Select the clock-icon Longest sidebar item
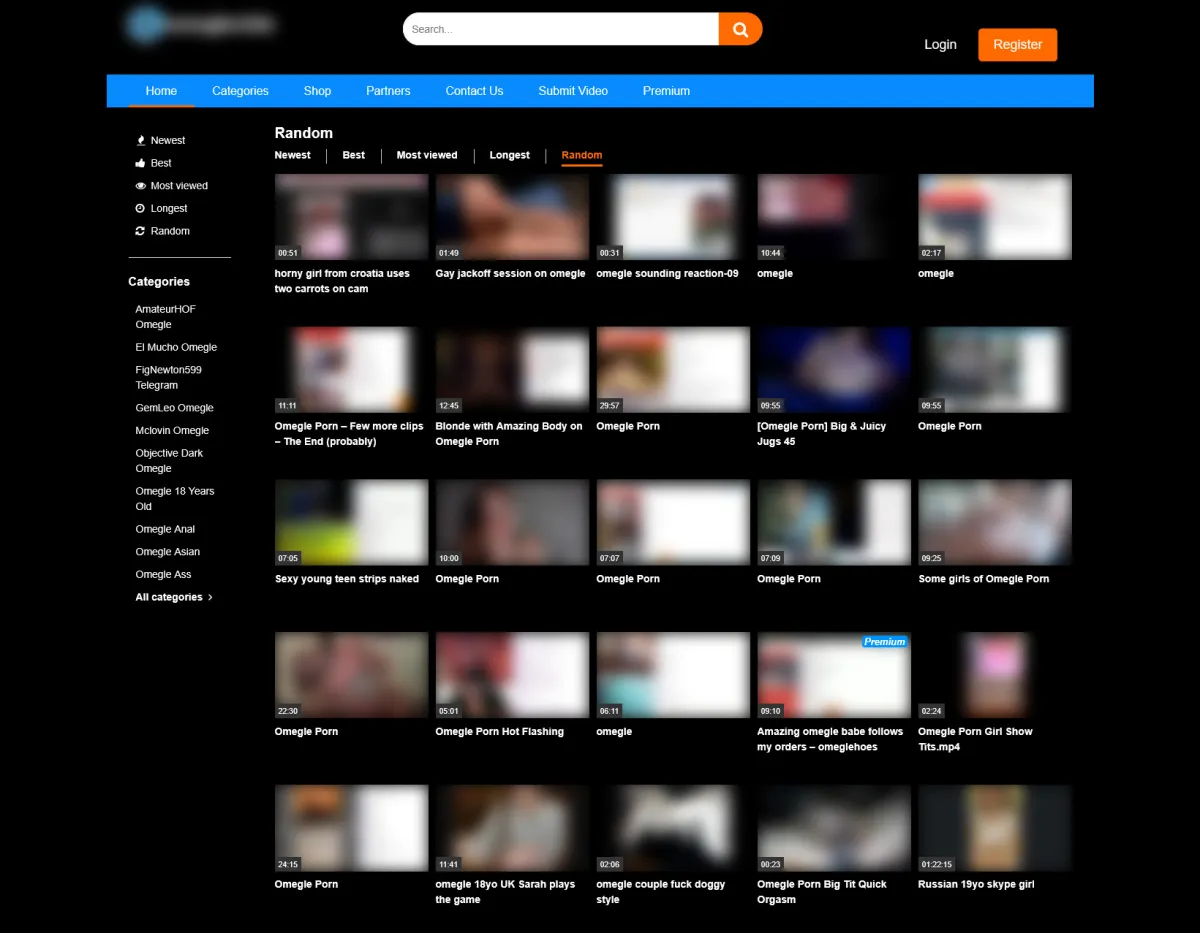This screenshot has width=1200, height=933. coord(168,209)
